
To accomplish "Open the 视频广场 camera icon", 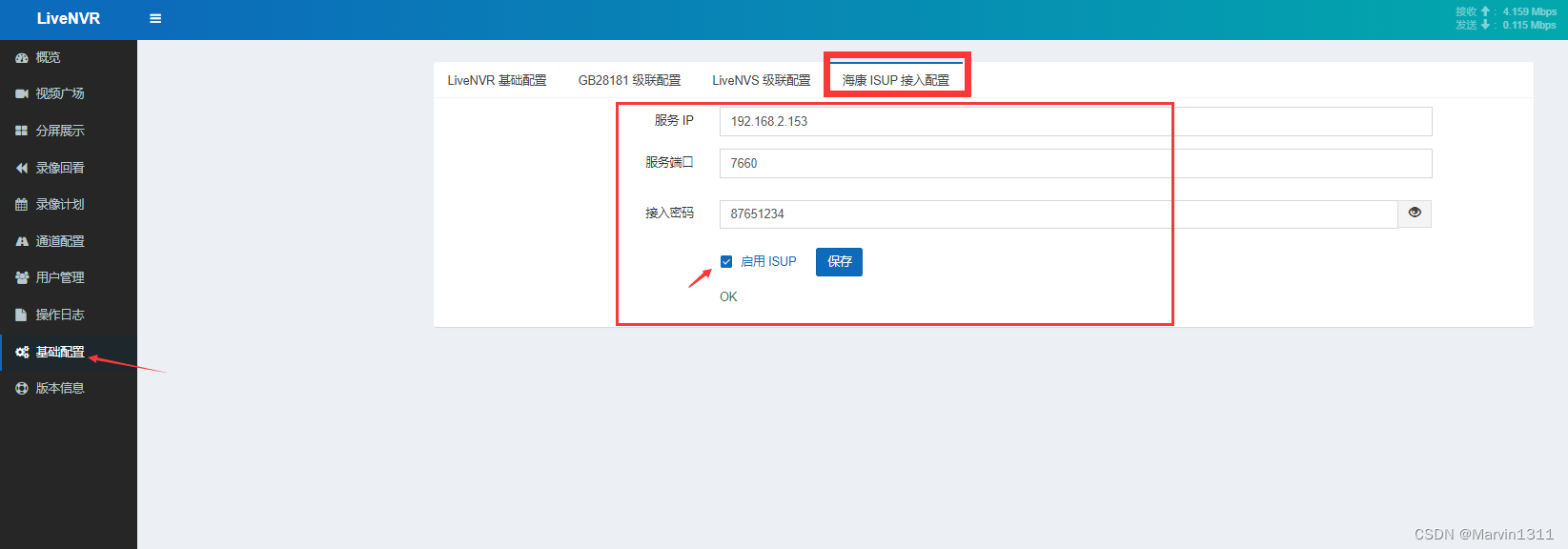I will click(x=22, y=93).
